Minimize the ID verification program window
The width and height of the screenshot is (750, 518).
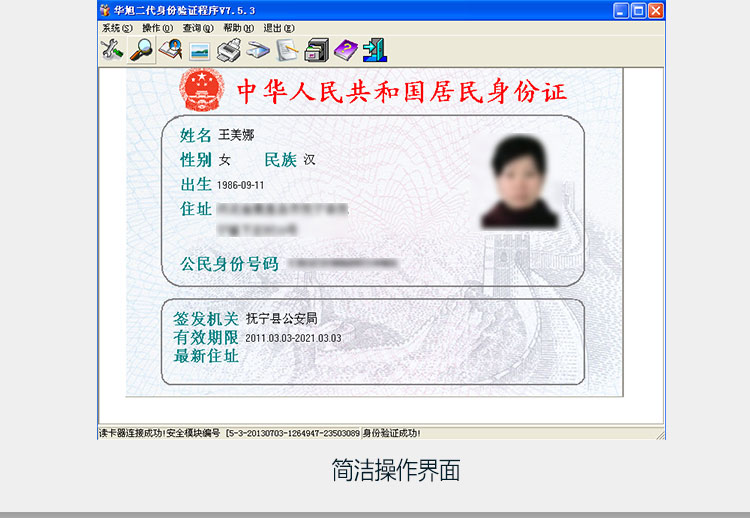[621, 10]
